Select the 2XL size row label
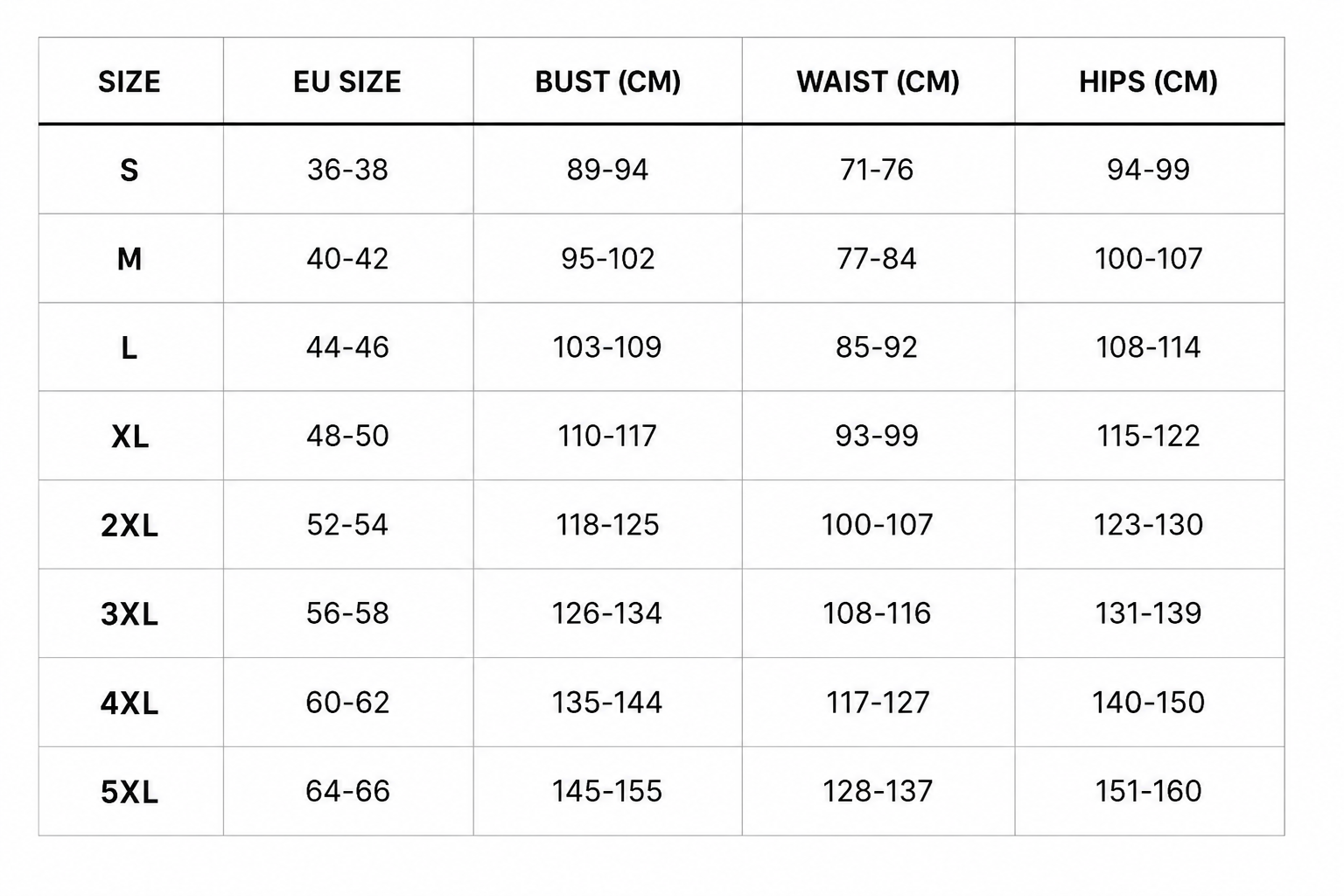Screen dimensions: 1344x896 pyautogui.click(x=129, y=525)
